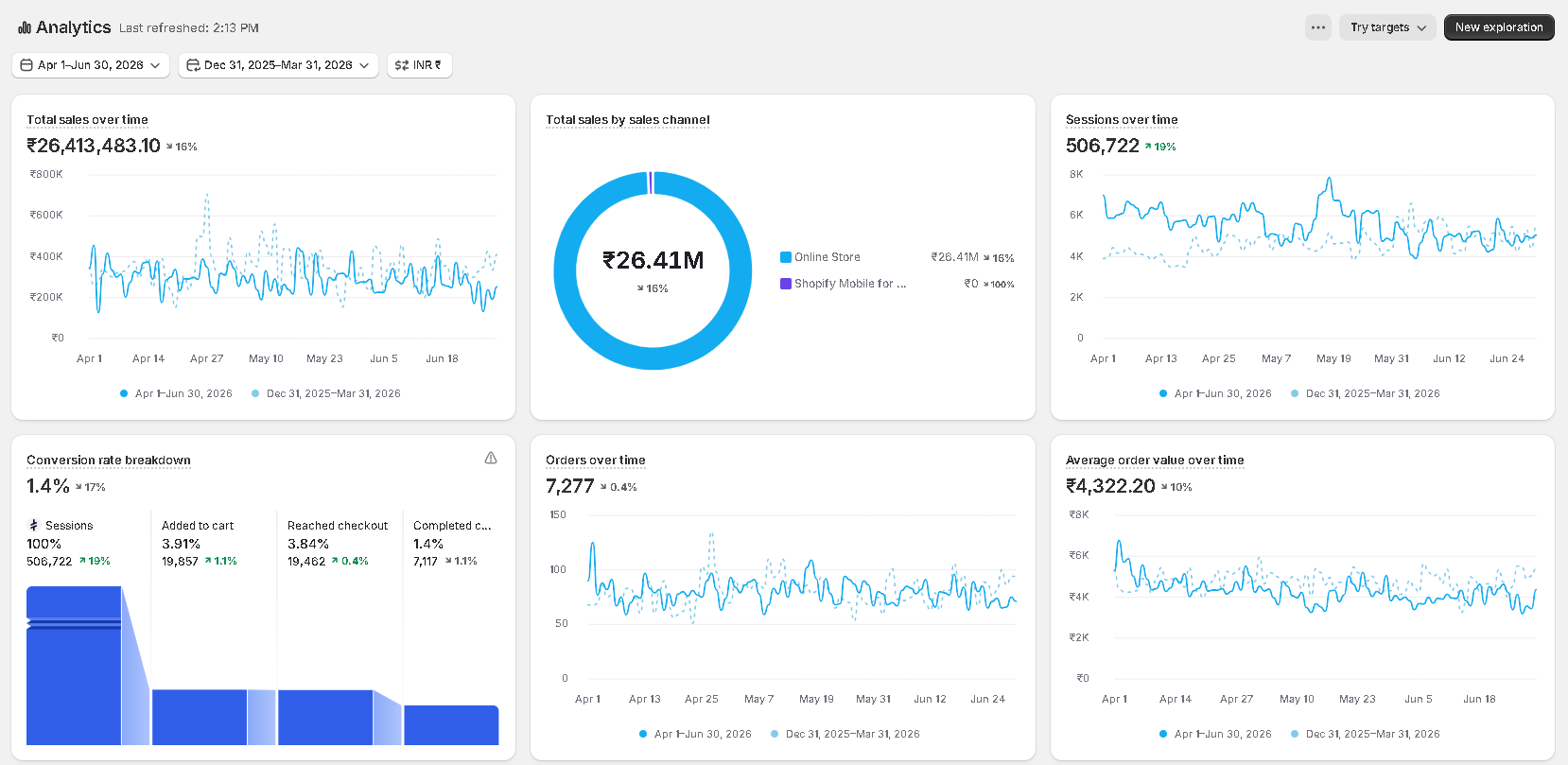This screenshot has height=765, width=1568.
Task: Open the Total sales over time report
Action: [87, 120]
